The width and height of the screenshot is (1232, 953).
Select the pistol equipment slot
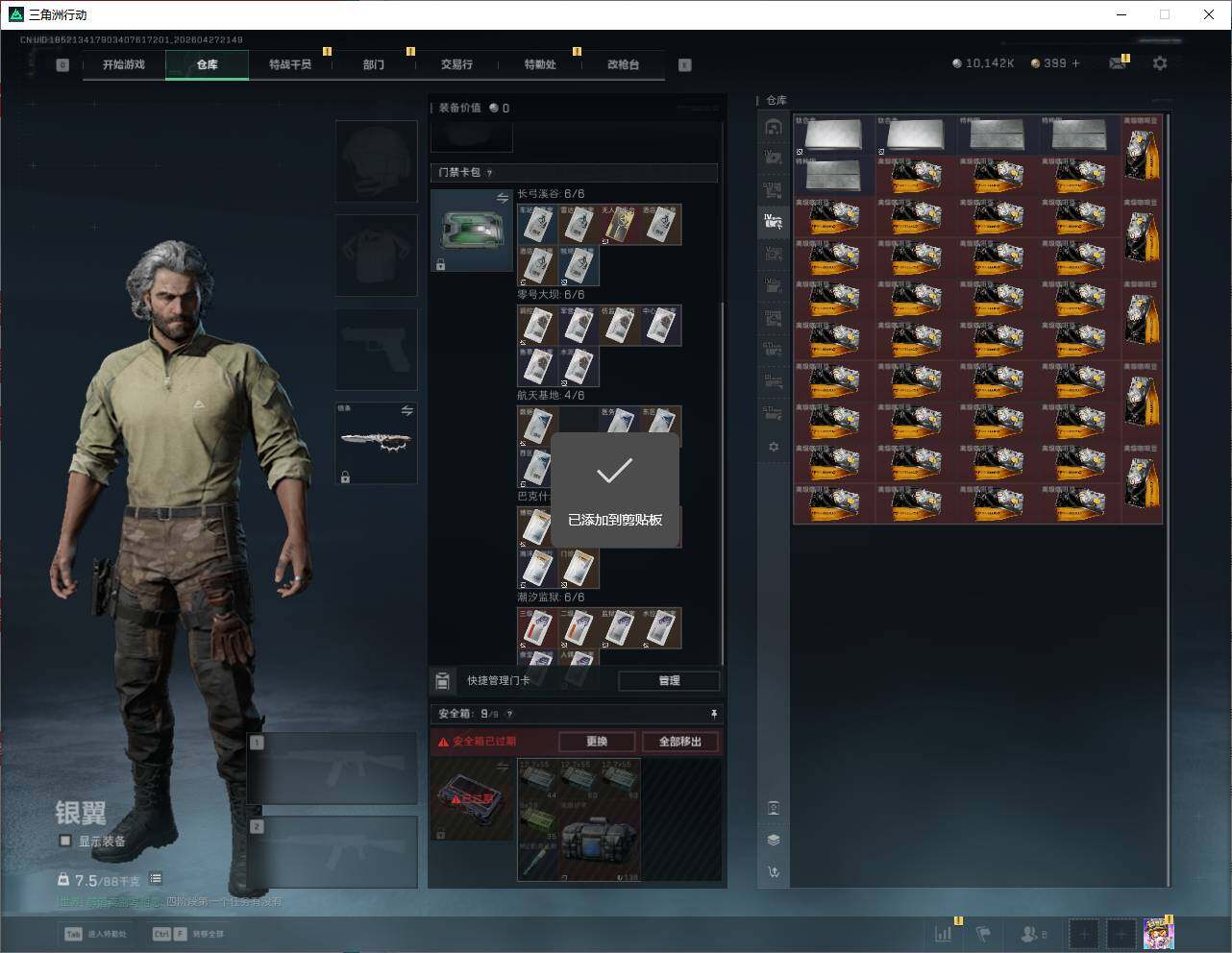click(x=376, y=349)
